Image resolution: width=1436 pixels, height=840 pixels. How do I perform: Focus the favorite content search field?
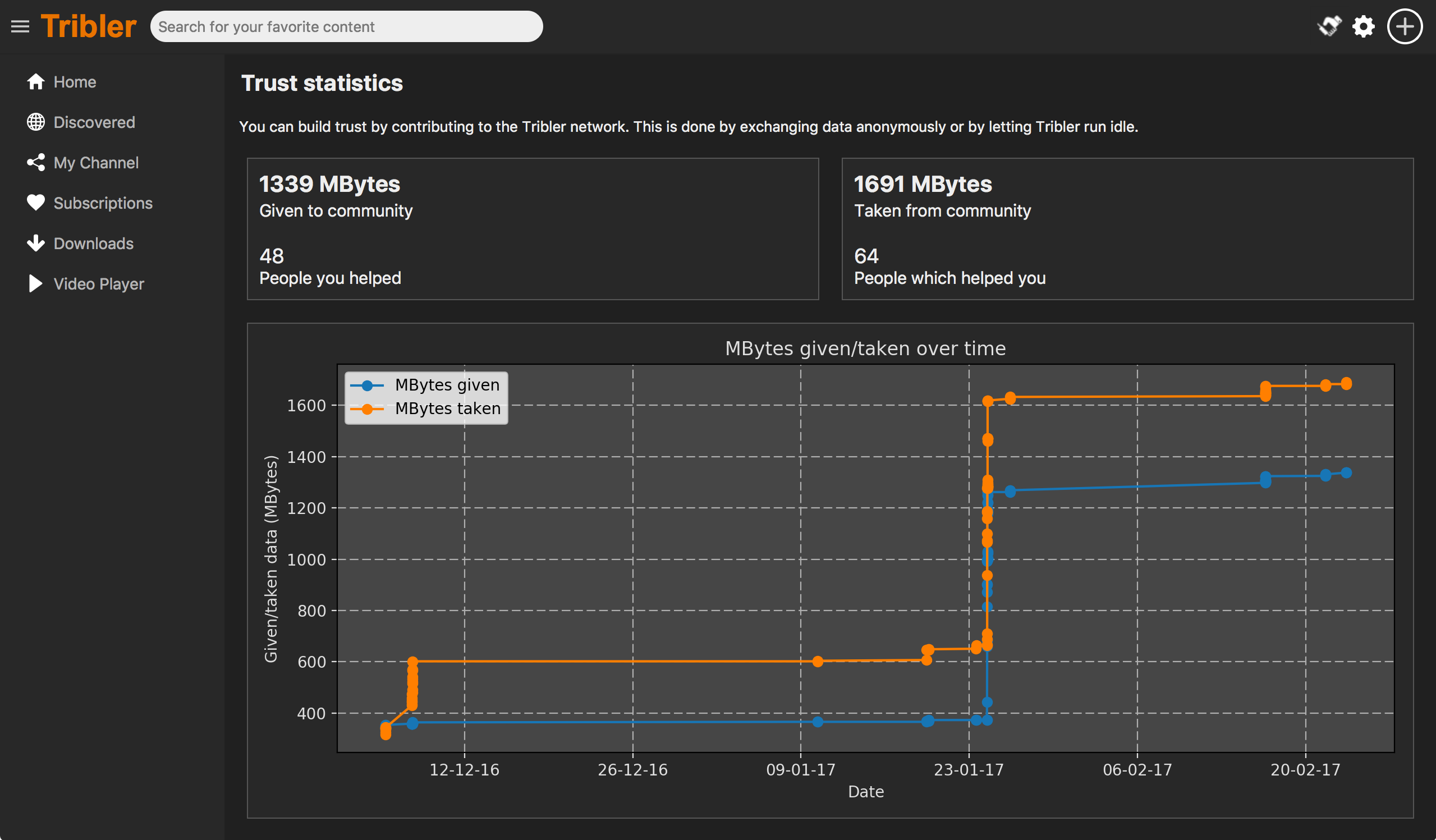click(346, 26)
